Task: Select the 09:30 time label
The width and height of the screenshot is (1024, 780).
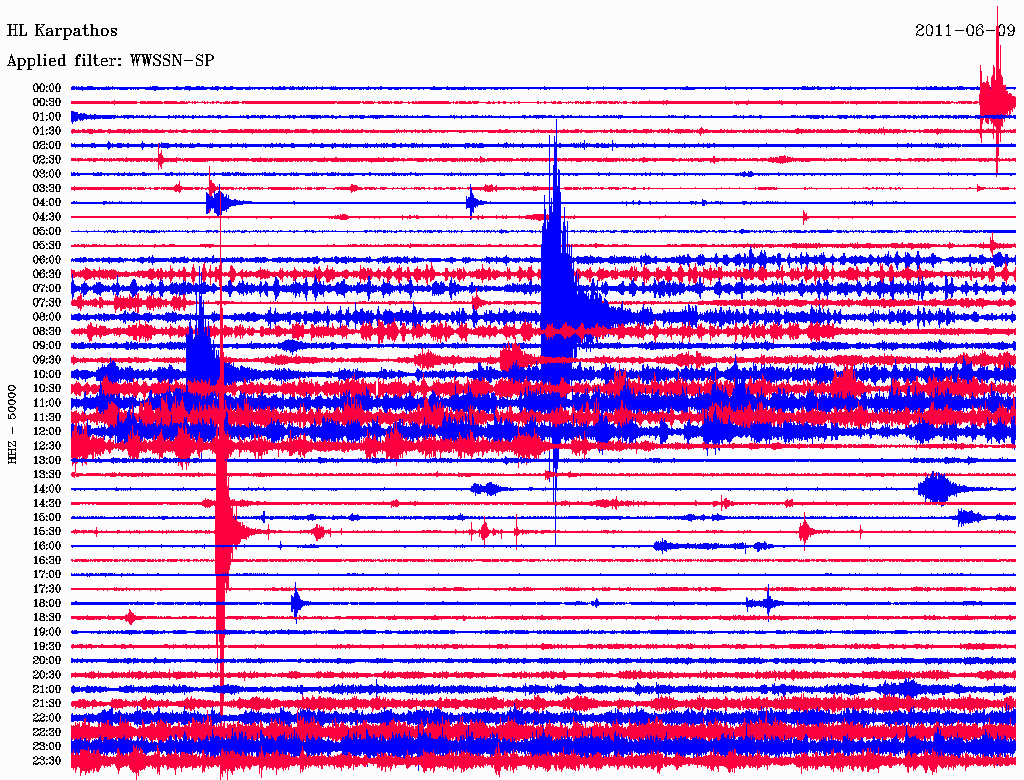Action: pos(46,360)
